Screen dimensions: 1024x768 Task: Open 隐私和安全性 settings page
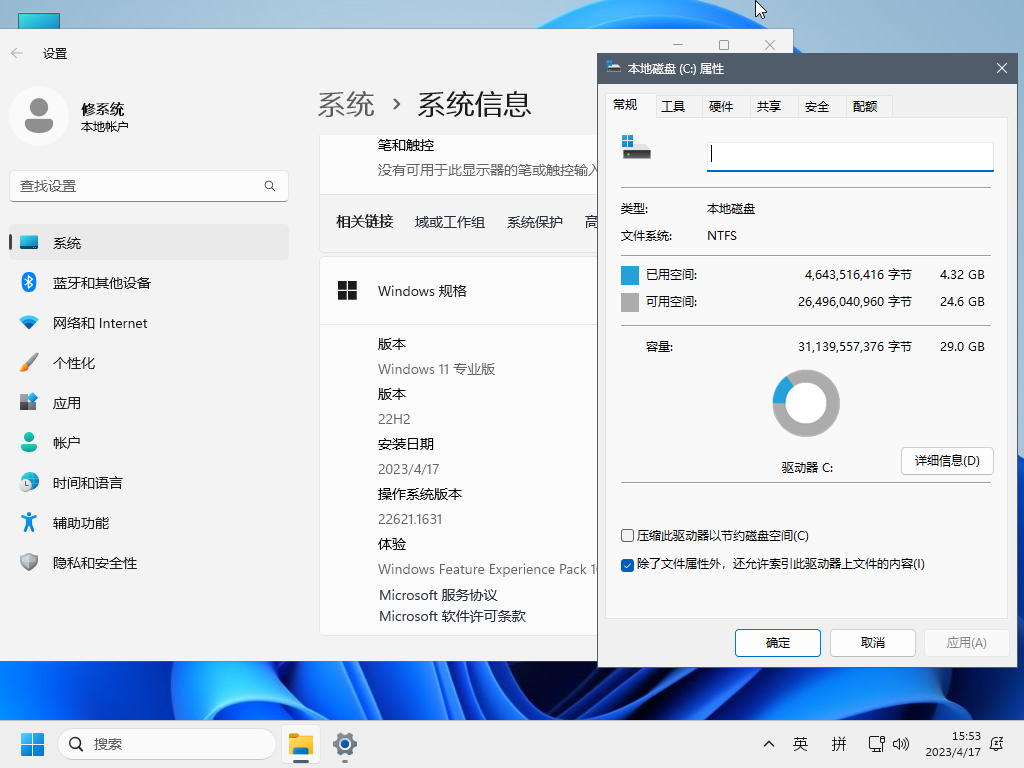click(x=149, y=563)
